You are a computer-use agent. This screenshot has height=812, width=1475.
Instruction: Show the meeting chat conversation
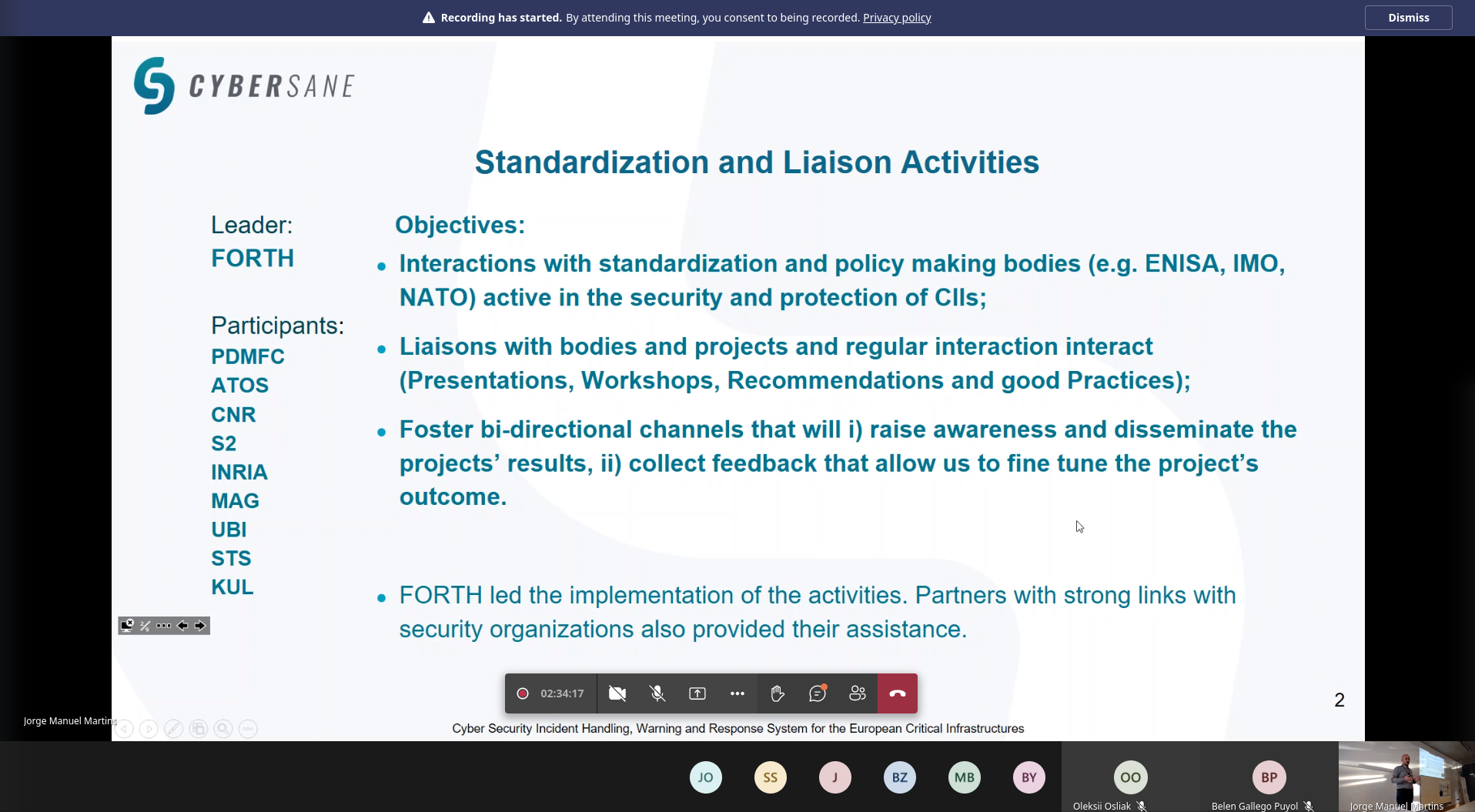tap(818, 693)
